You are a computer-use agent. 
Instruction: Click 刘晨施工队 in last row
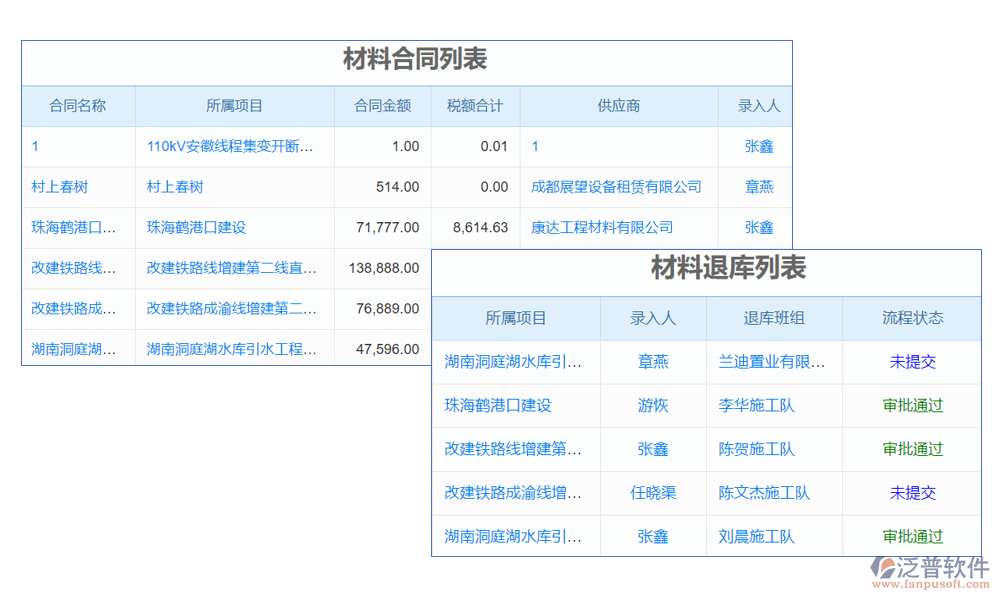coord(756,537)
